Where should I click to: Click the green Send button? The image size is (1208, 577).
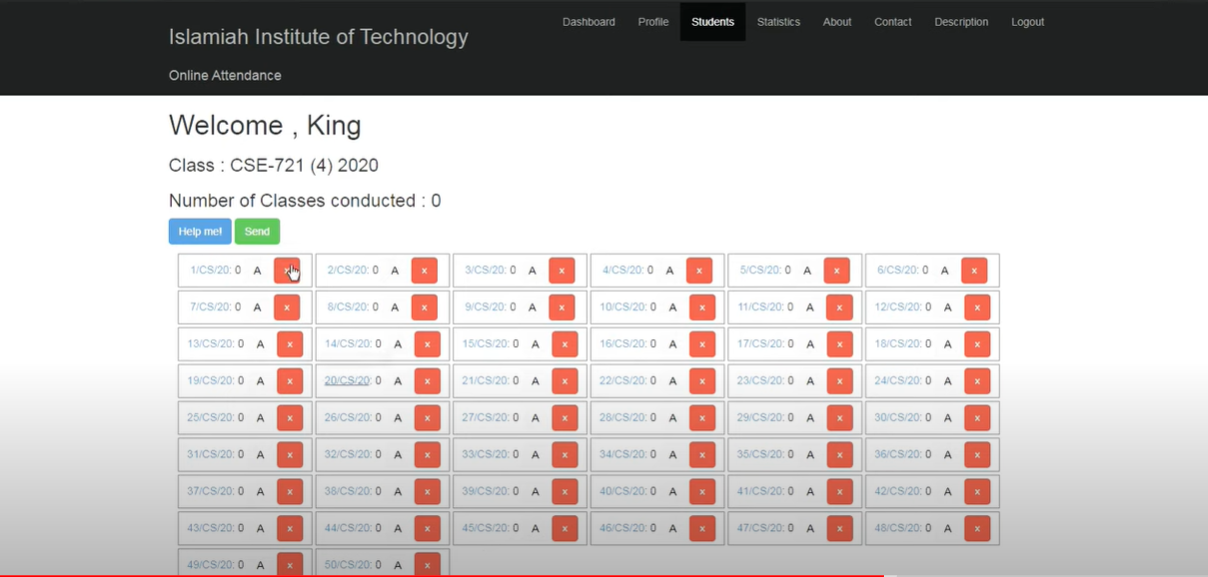click(257, 231)
